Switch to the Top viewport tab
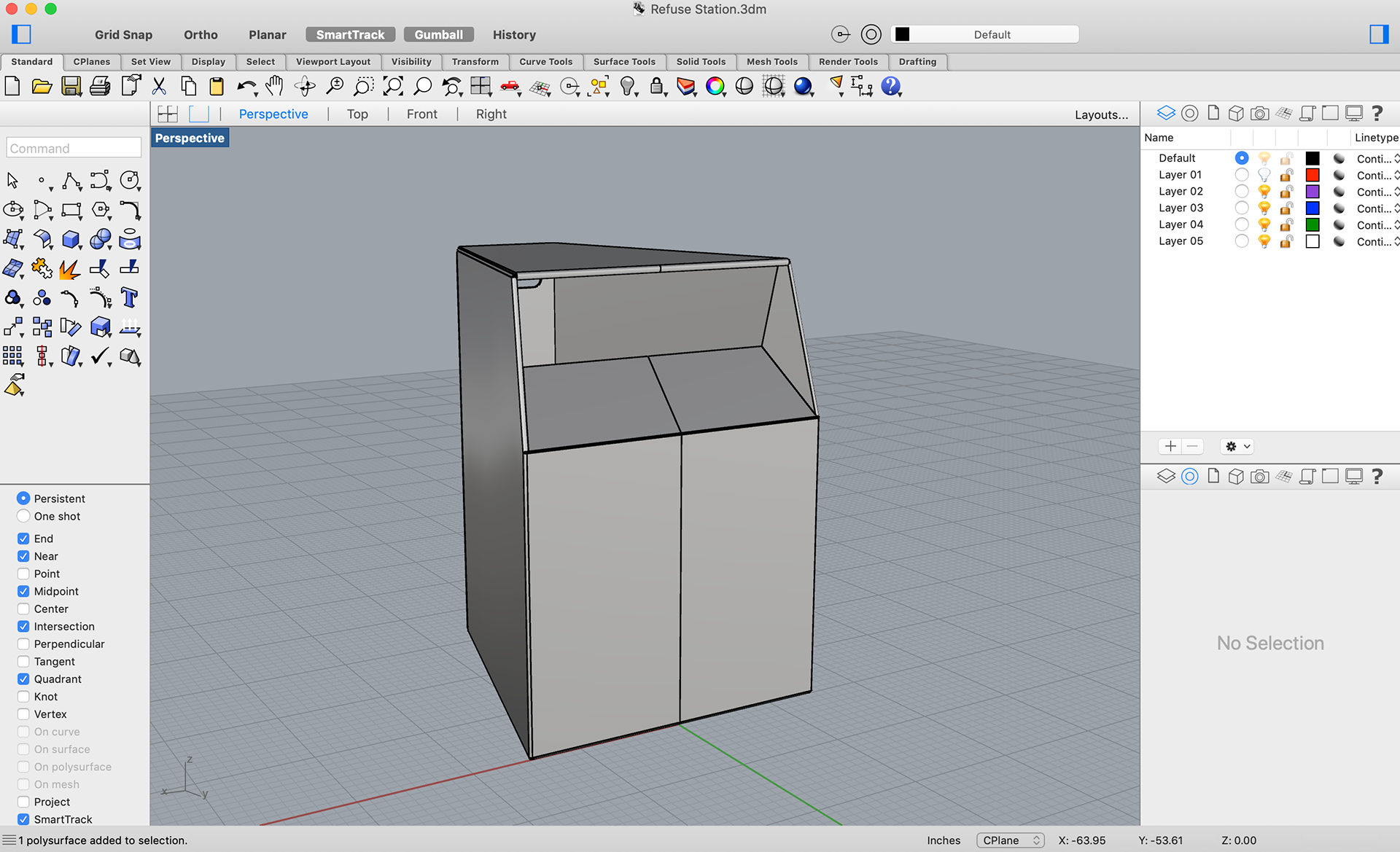Image resolution: width=1400 pixels, height=852 pixels. coord(357,114)
